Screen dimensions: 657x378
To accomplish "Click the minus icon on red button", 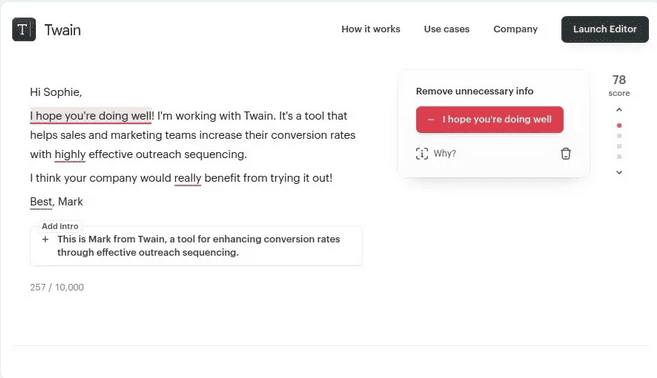I will pos(430,119).
